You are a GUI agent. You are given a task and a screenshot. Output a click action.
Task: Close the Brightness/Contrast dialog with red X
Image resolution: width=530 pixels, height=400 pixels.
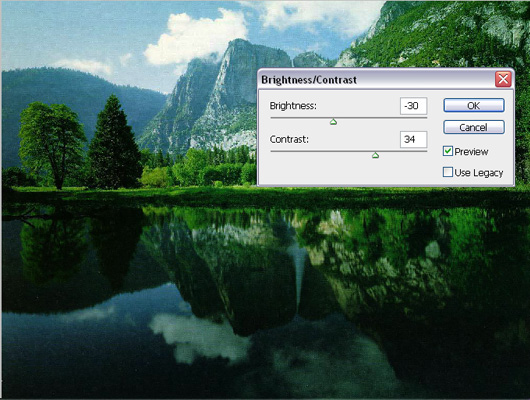(503, 79)
